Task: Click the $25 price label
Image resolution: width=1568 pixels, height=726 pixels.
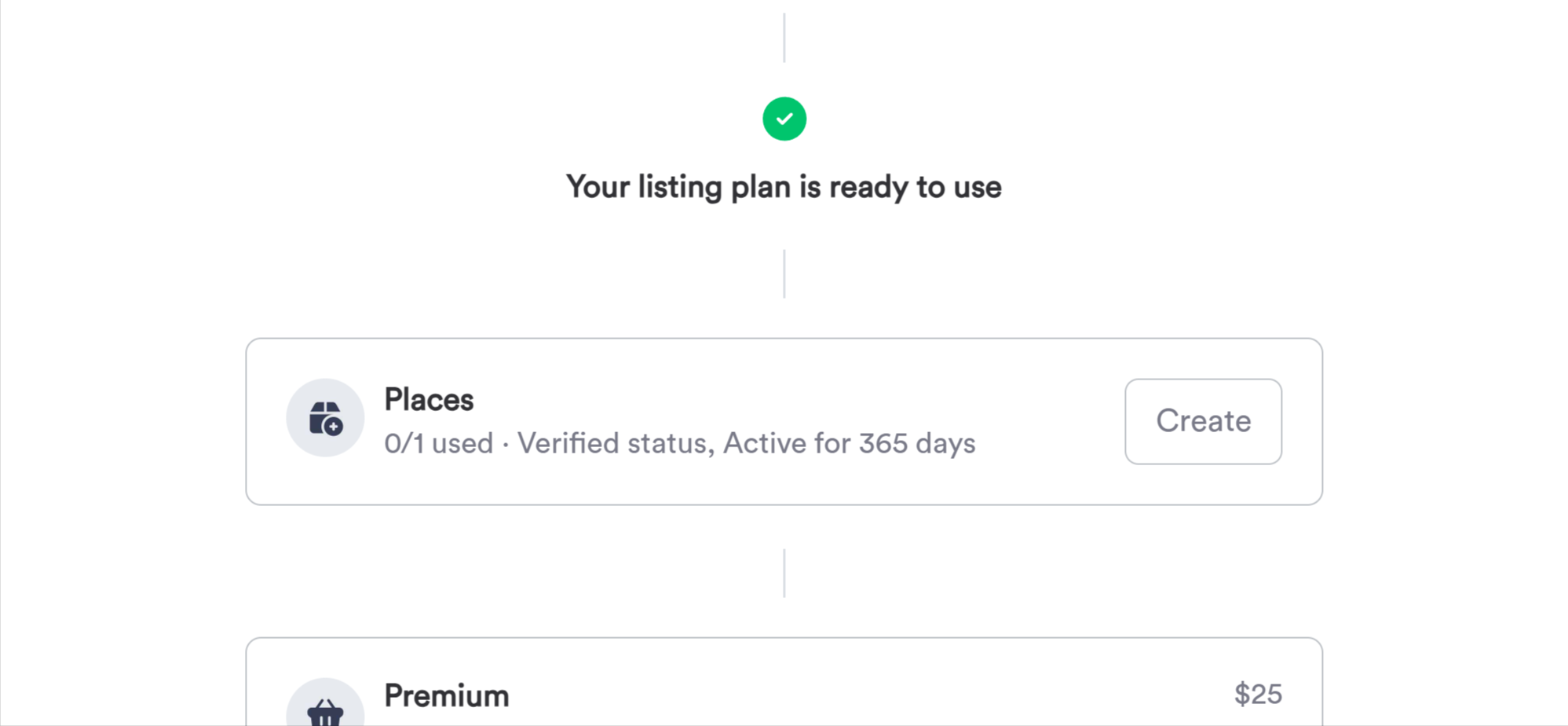Action: [1258, 695]
